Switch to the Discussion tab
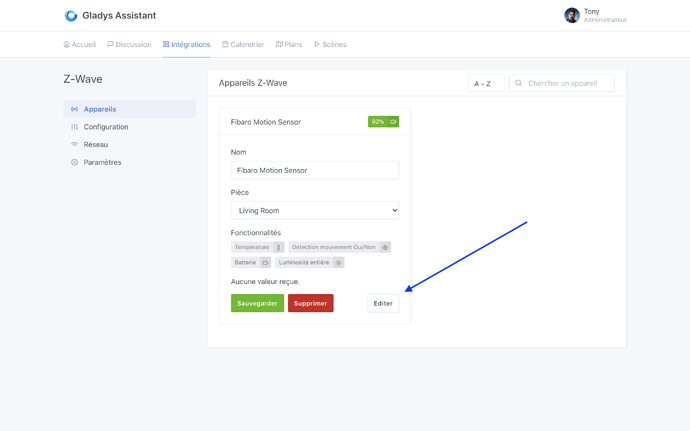The height and width of the screenshot is (431, 690). click(x=129, y=44)
